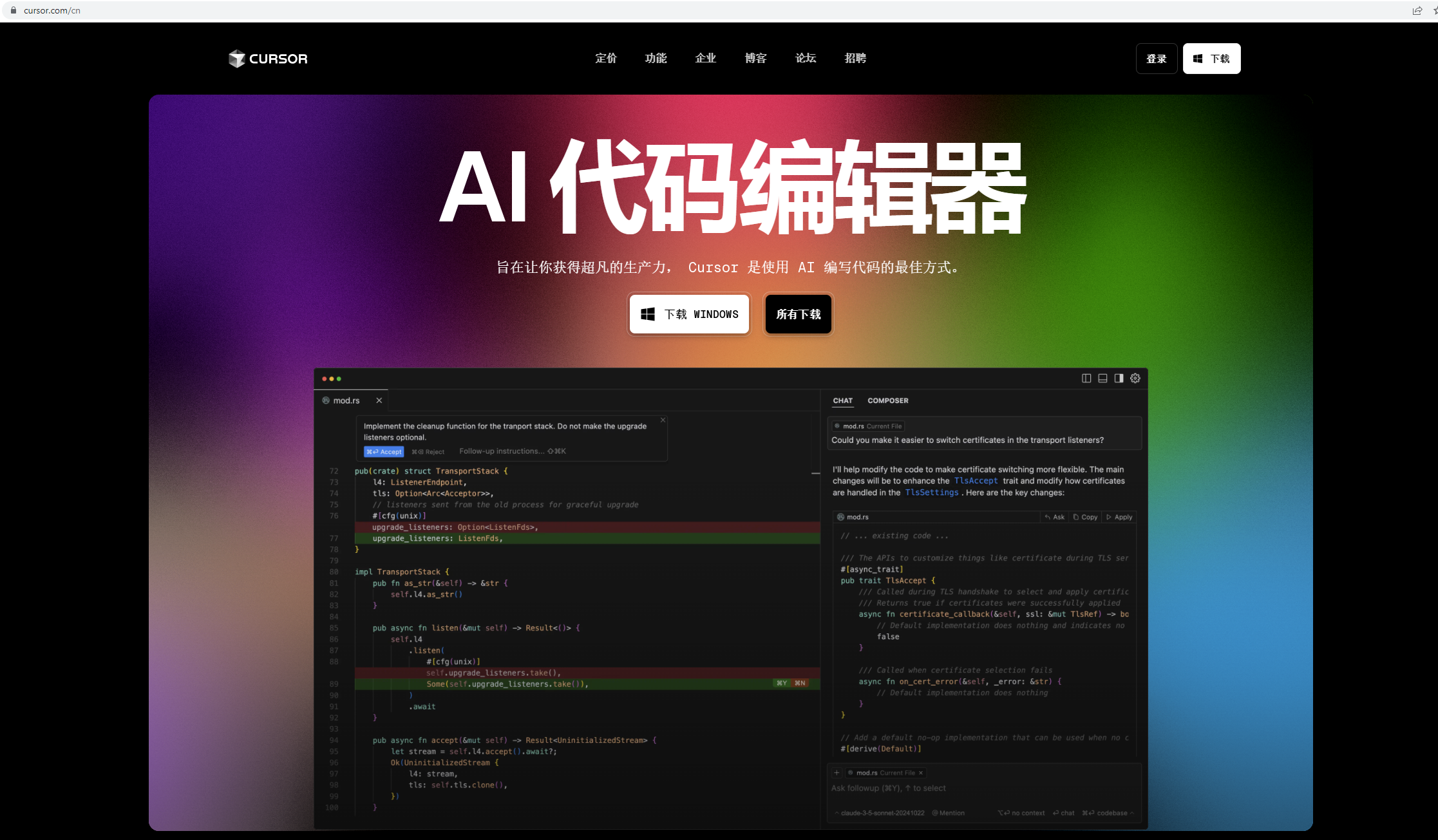Screen dimensions: 1438x840
Task: Click the no context send option
Action: [x=1021, y=813]
